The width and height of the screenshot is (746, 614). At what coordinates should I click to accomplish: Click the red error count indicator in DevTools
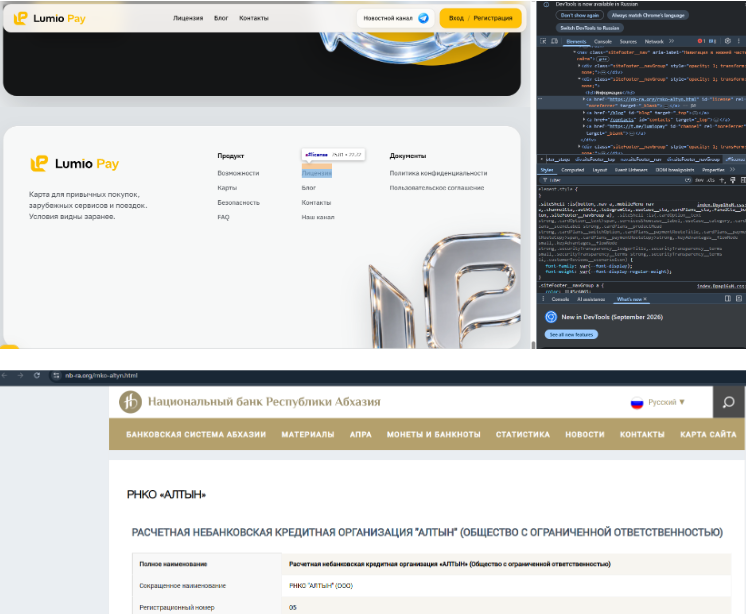point(701,41)
